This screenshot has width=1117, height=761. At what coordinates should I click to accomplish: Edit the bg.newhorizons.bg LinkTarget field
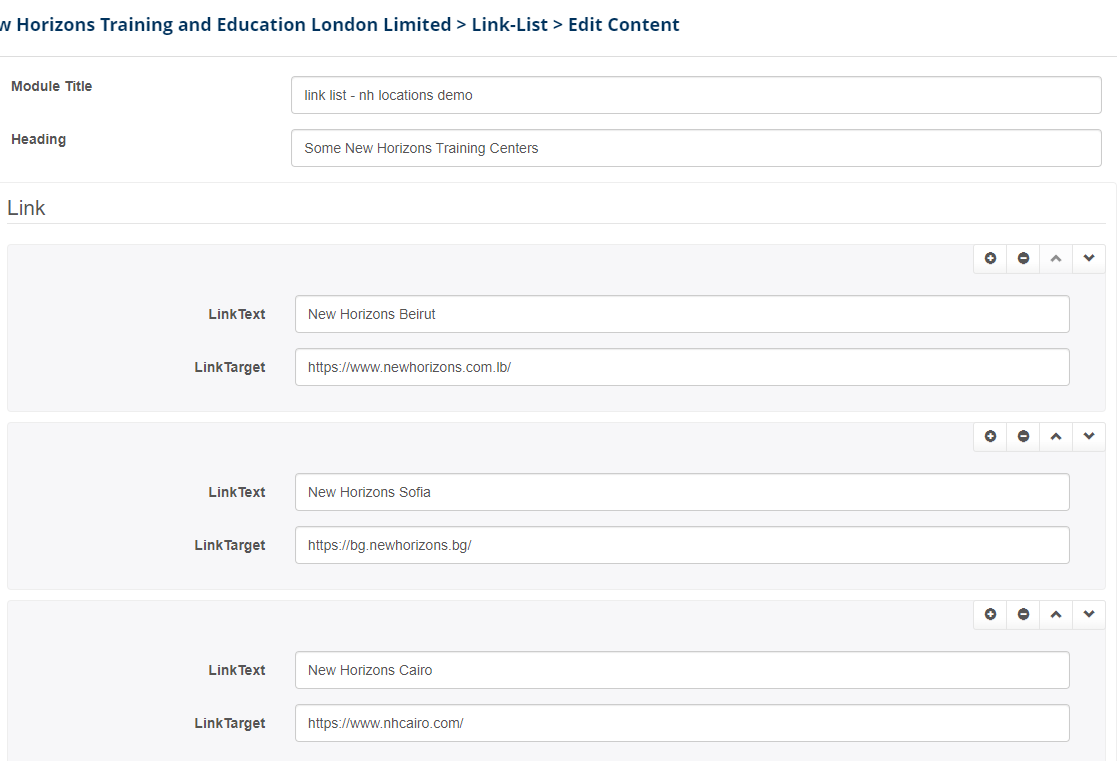(x=682, y=545)
